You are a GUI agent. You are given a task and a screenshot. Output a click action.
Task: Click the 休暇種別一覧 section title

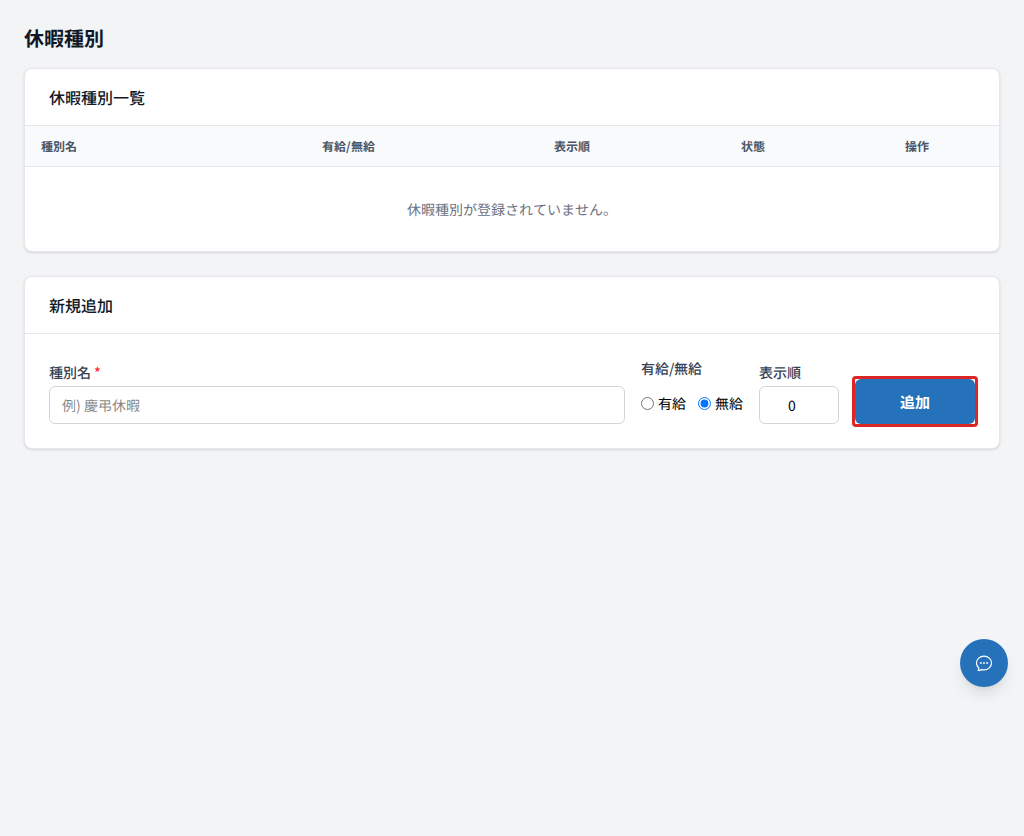click(97, 98)
